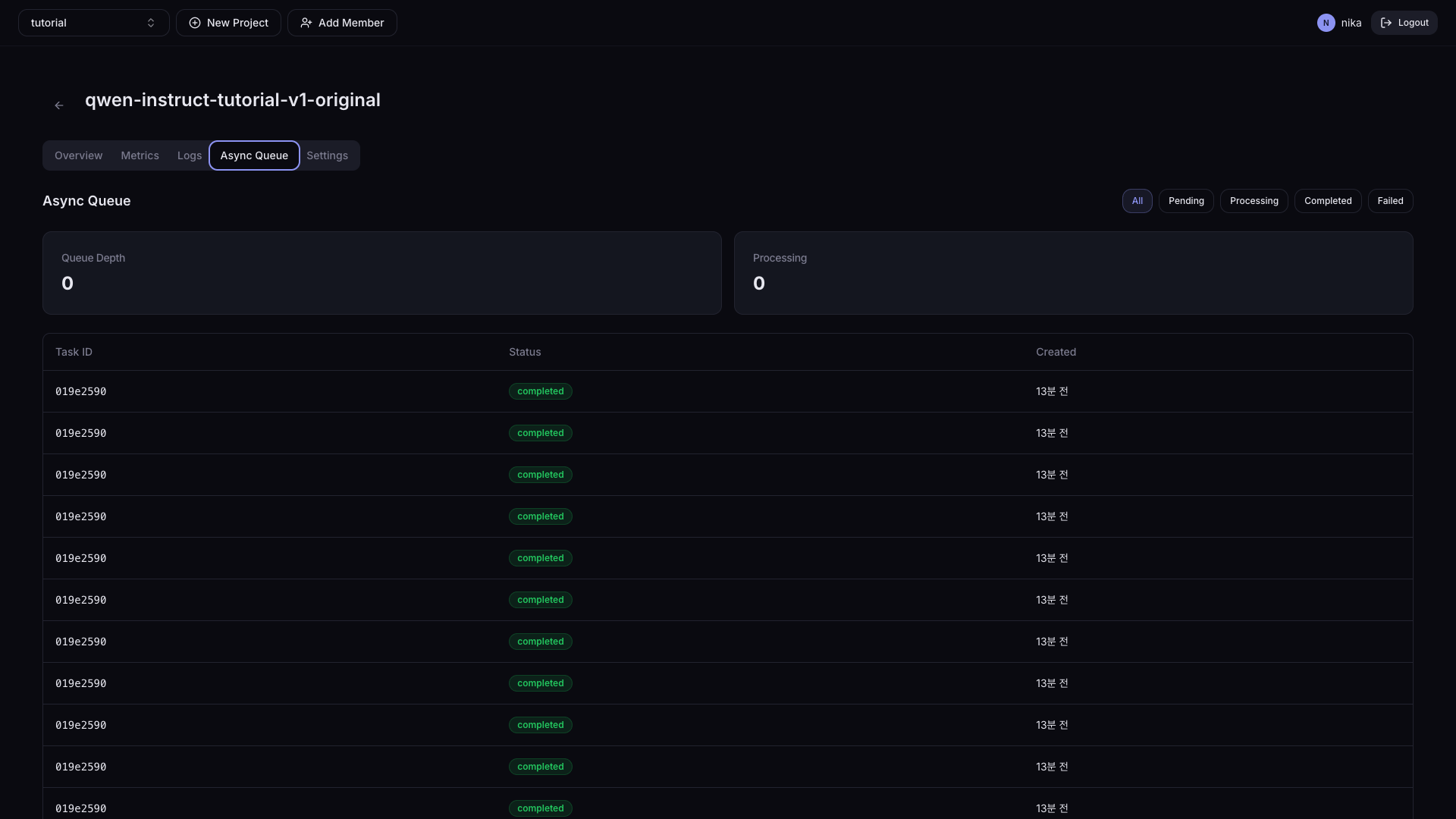Click the qwen-instruct-tutorial-v1-original title
Image resolution: width=1456 pixels, height=819 pixels.
[x=233, y=100]
